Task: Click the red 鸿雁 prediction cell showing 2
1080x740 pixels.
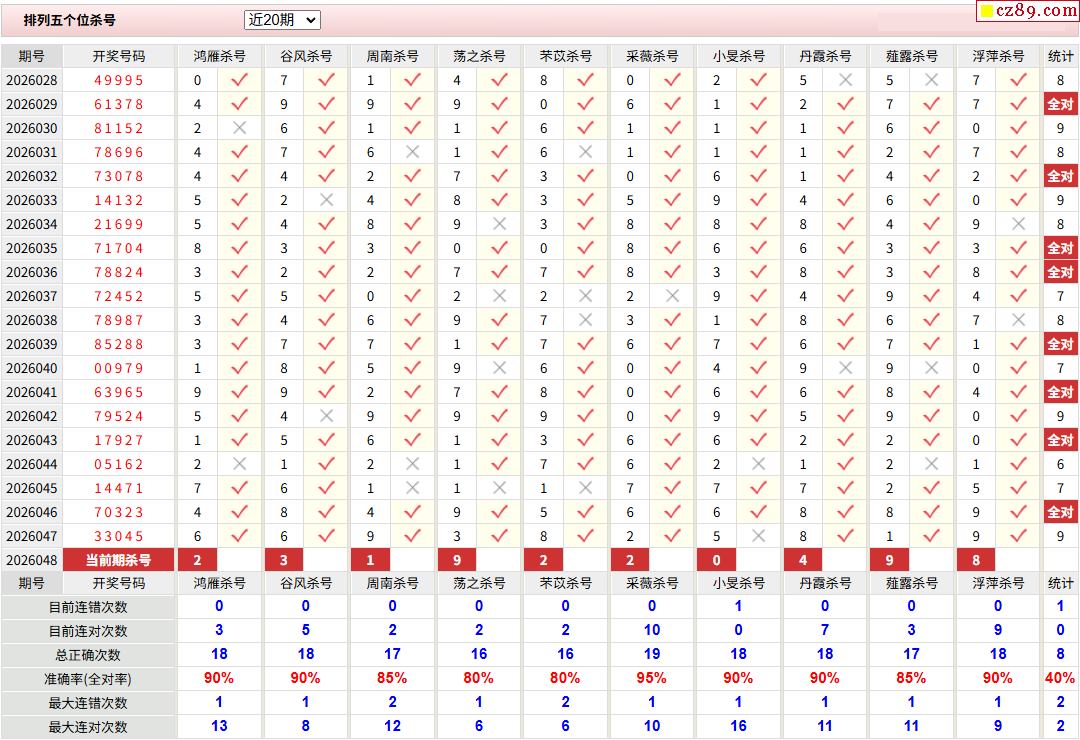Action: click(x=198, y=560)
